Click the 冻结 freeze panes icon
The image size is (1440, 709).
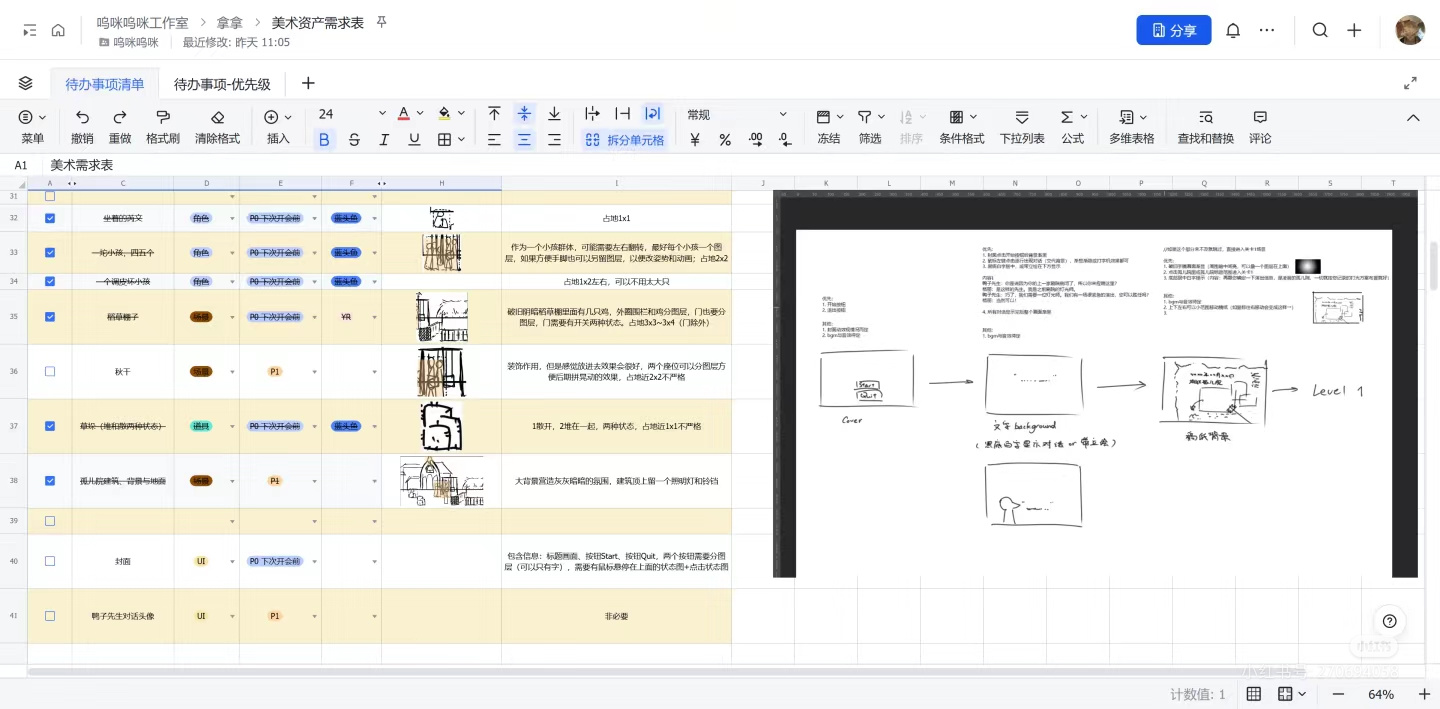(x=823, y=116)
